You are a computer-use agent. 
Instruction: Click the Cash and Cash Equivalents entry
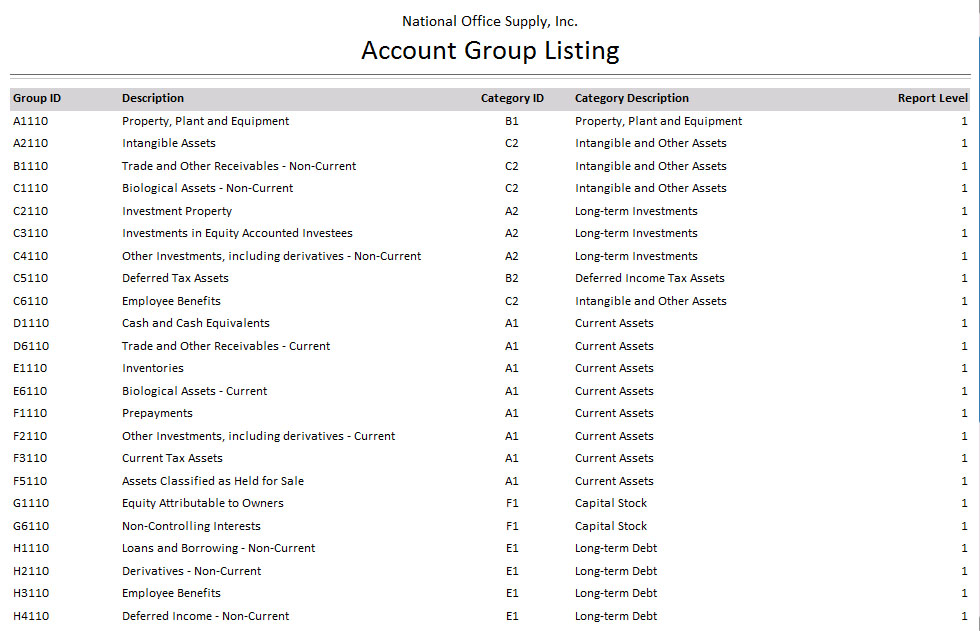coord(196,323)
